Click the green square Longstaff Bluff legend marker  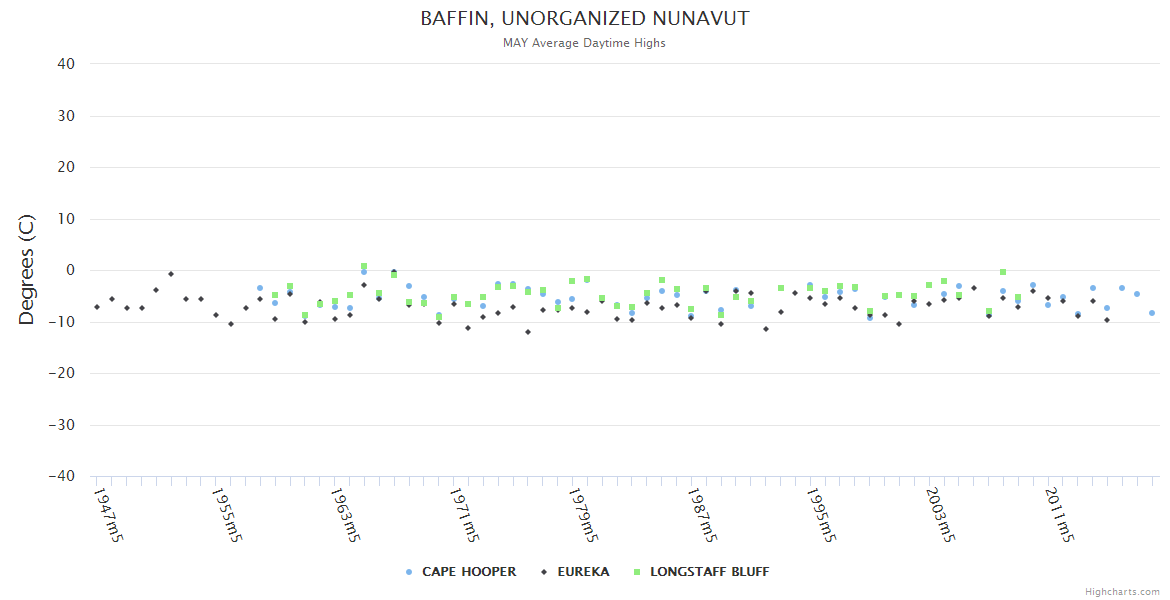tap(637, 572)
